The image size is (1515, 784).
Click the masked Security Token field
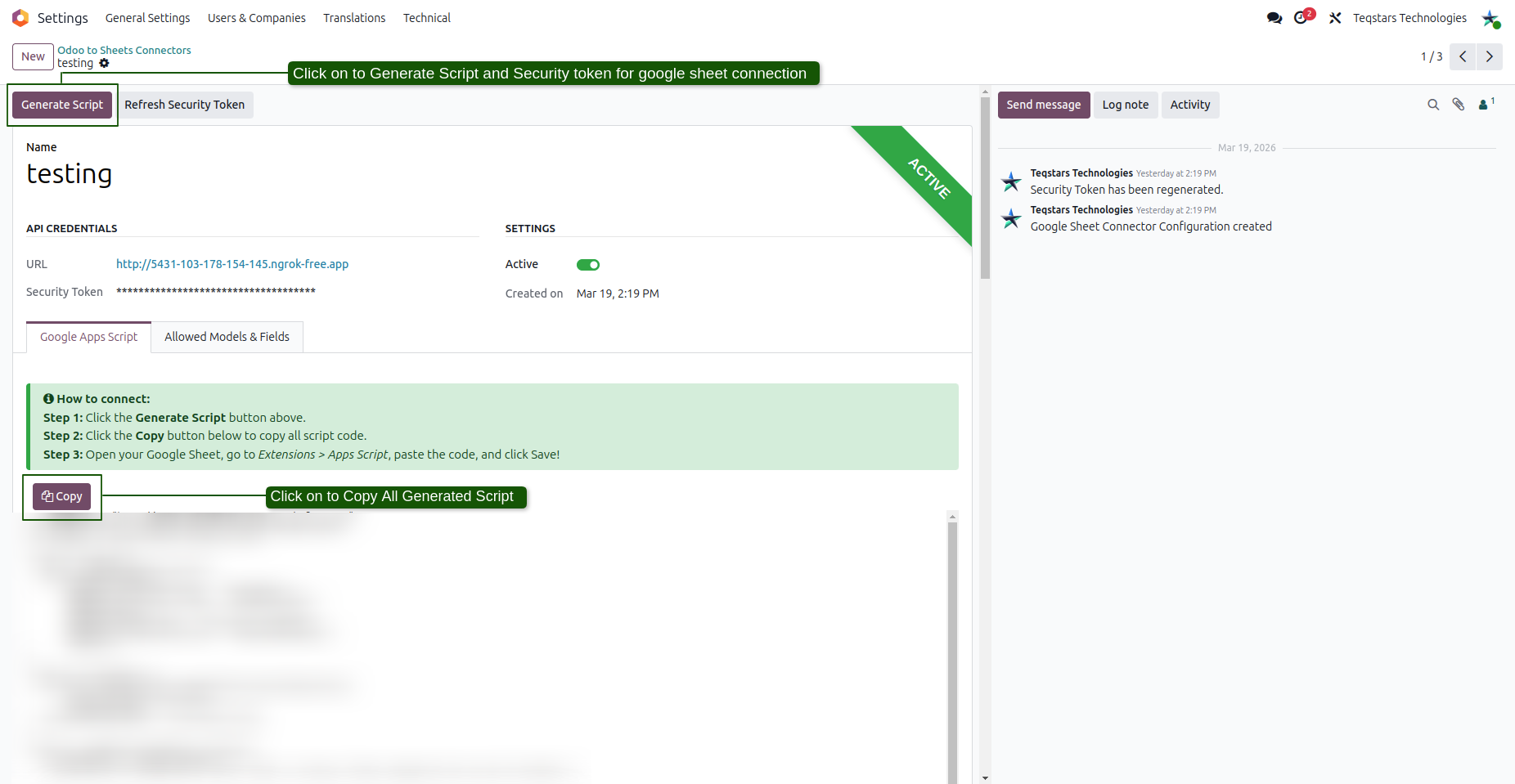(x=216, y=292)
